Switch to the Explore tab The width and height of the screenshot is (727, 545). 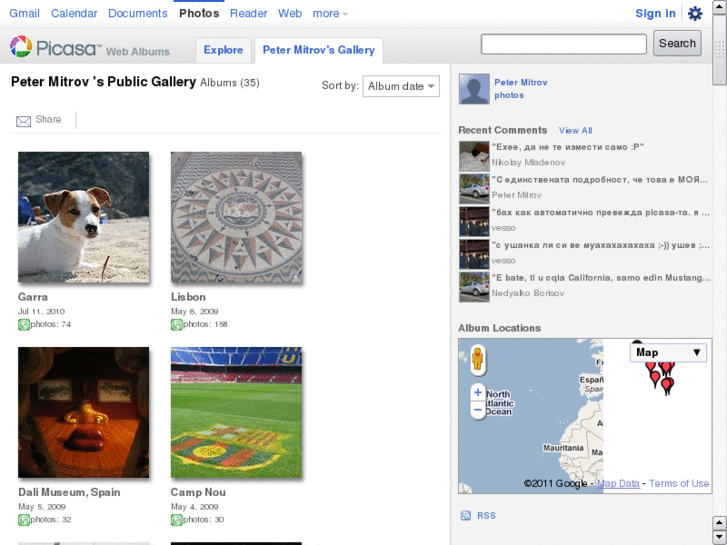tap(223, 50)
